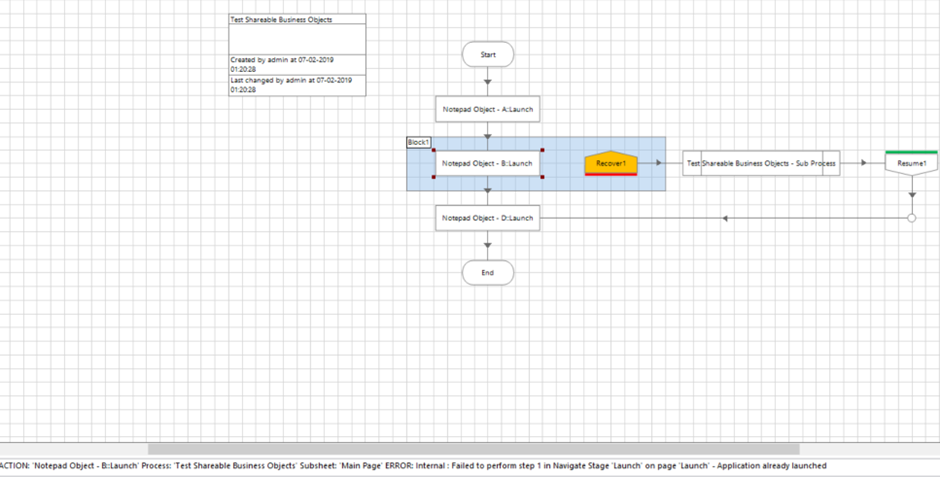The width and height of the screenshot is (940, 477).
Task: Click the error message in the status bar
Action: [413, 466]
